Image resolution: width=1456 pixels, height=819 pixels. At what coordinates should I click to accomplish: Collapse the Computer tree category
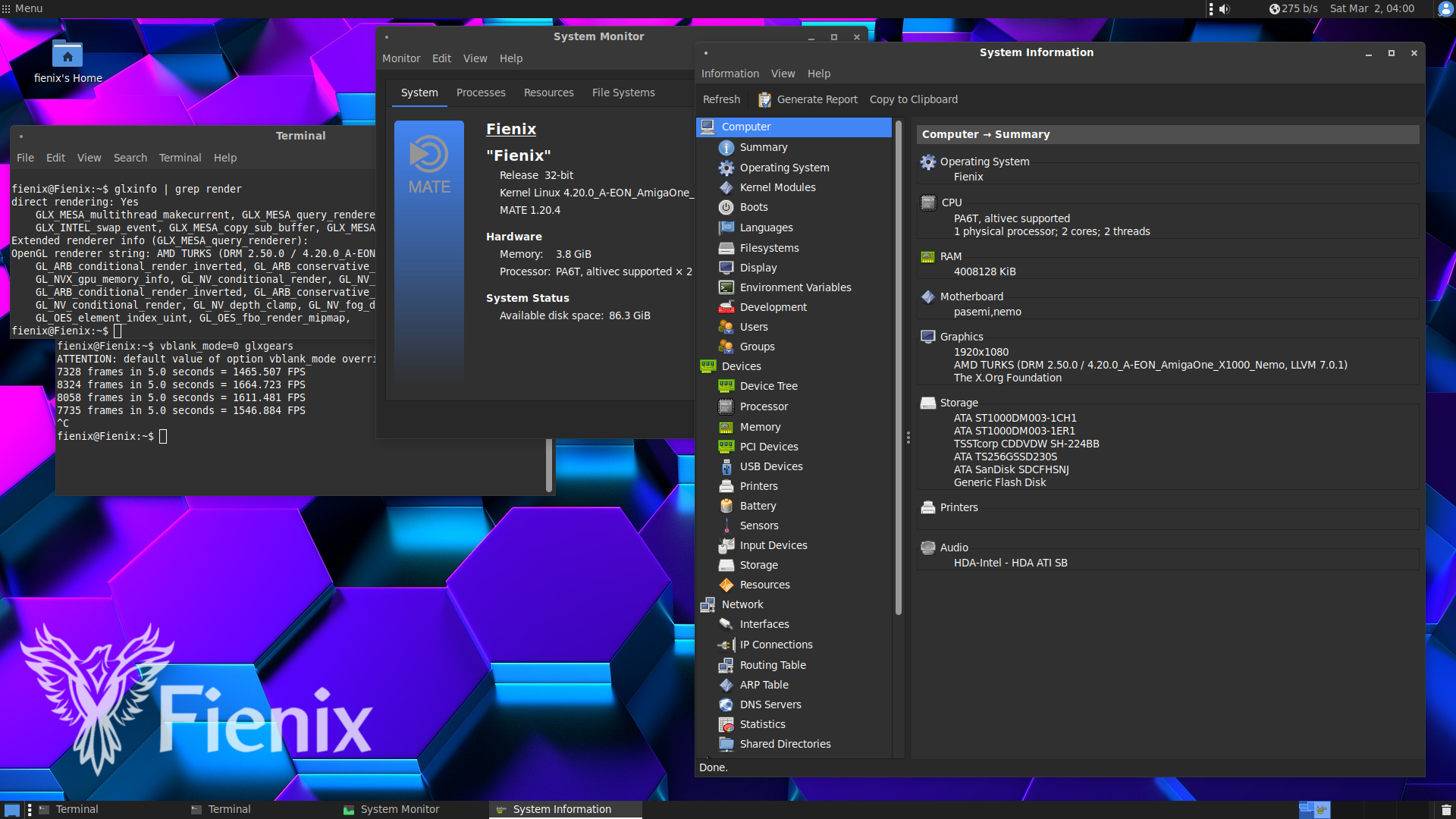click(745, 127)
